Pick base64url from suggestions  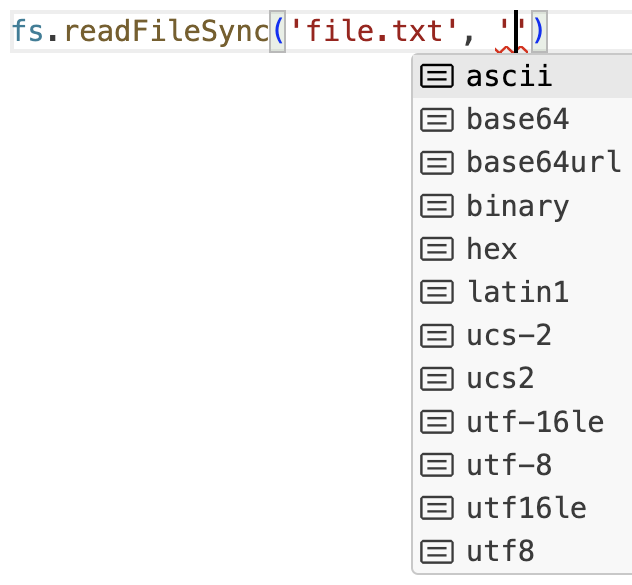tap(543, 163)
